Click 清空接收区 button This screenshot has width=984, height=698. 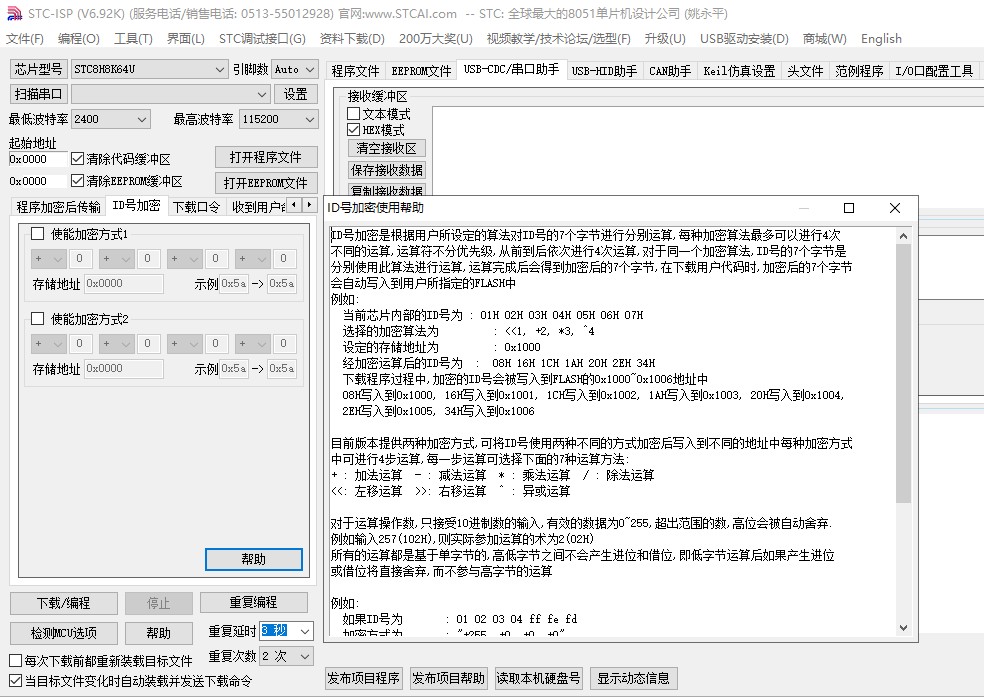click(387, 148)
